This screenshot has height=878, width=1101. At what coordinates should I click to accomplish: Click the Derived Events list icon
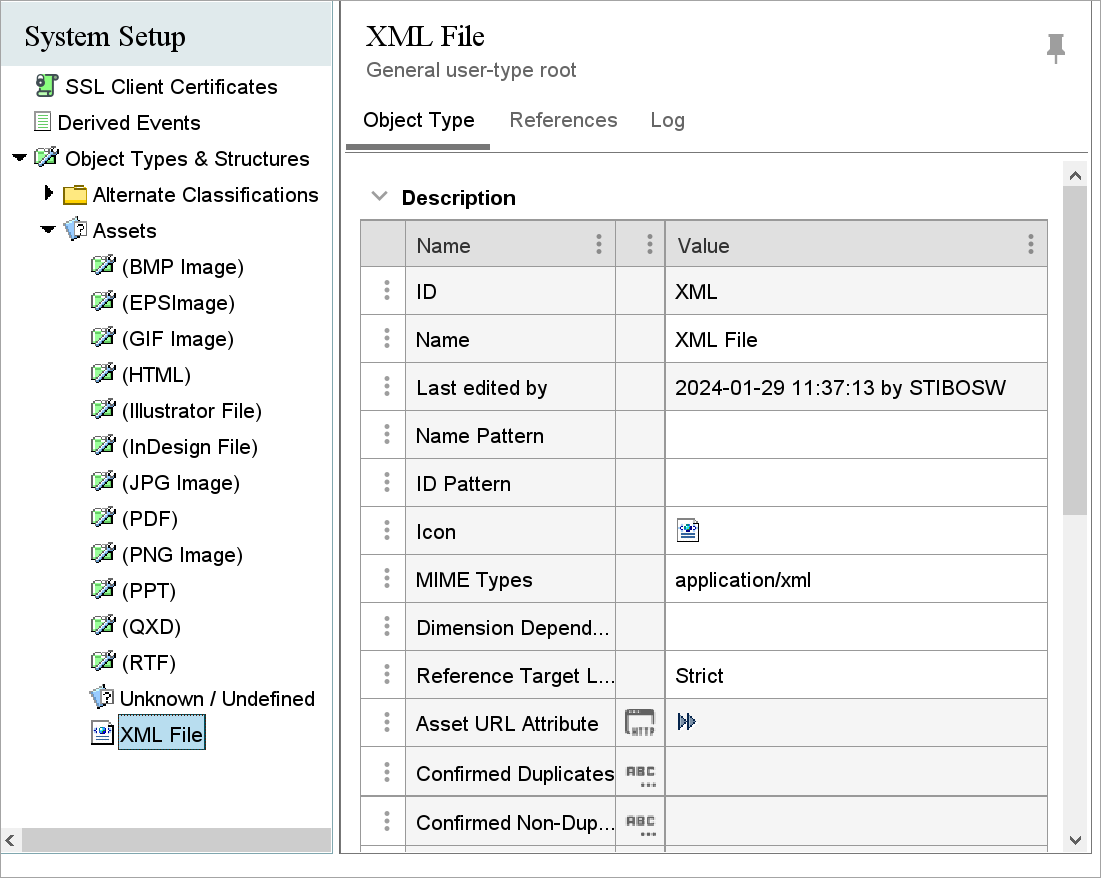coord(42,122)
